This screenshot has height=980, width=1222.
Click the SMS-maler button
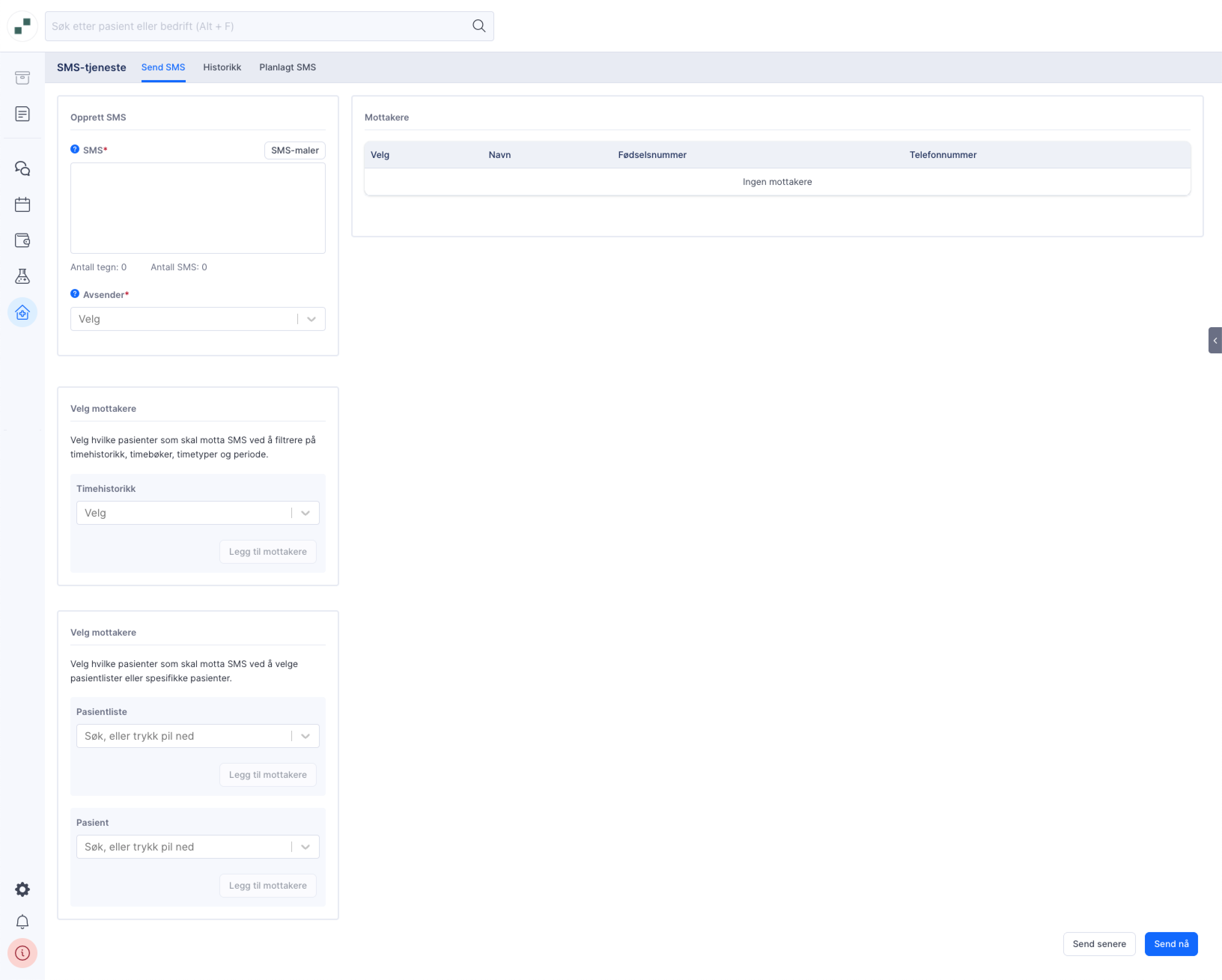294,150
